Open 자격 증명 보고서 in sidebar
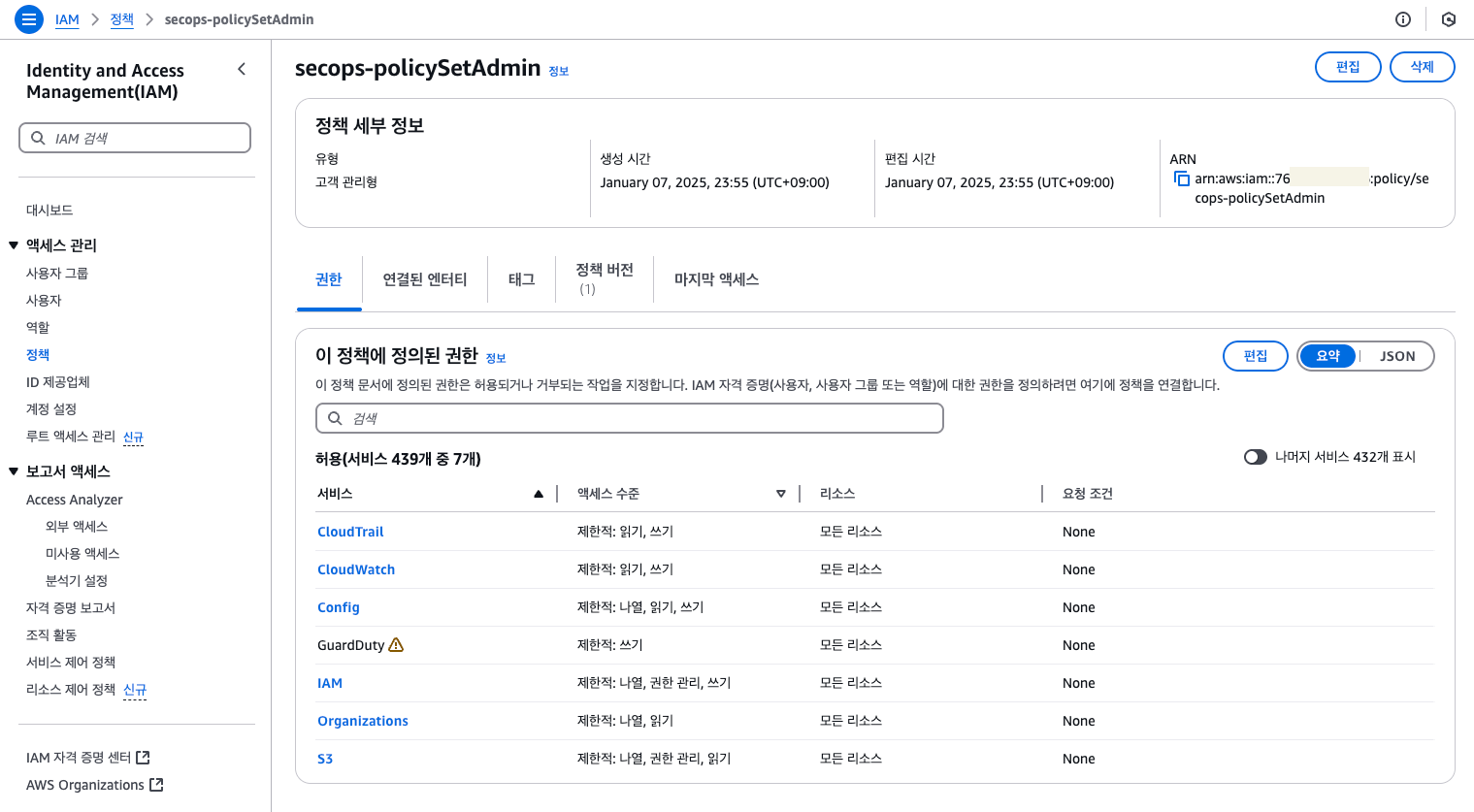This screenshot has height=812, width=1474. (x=71, y=608)
